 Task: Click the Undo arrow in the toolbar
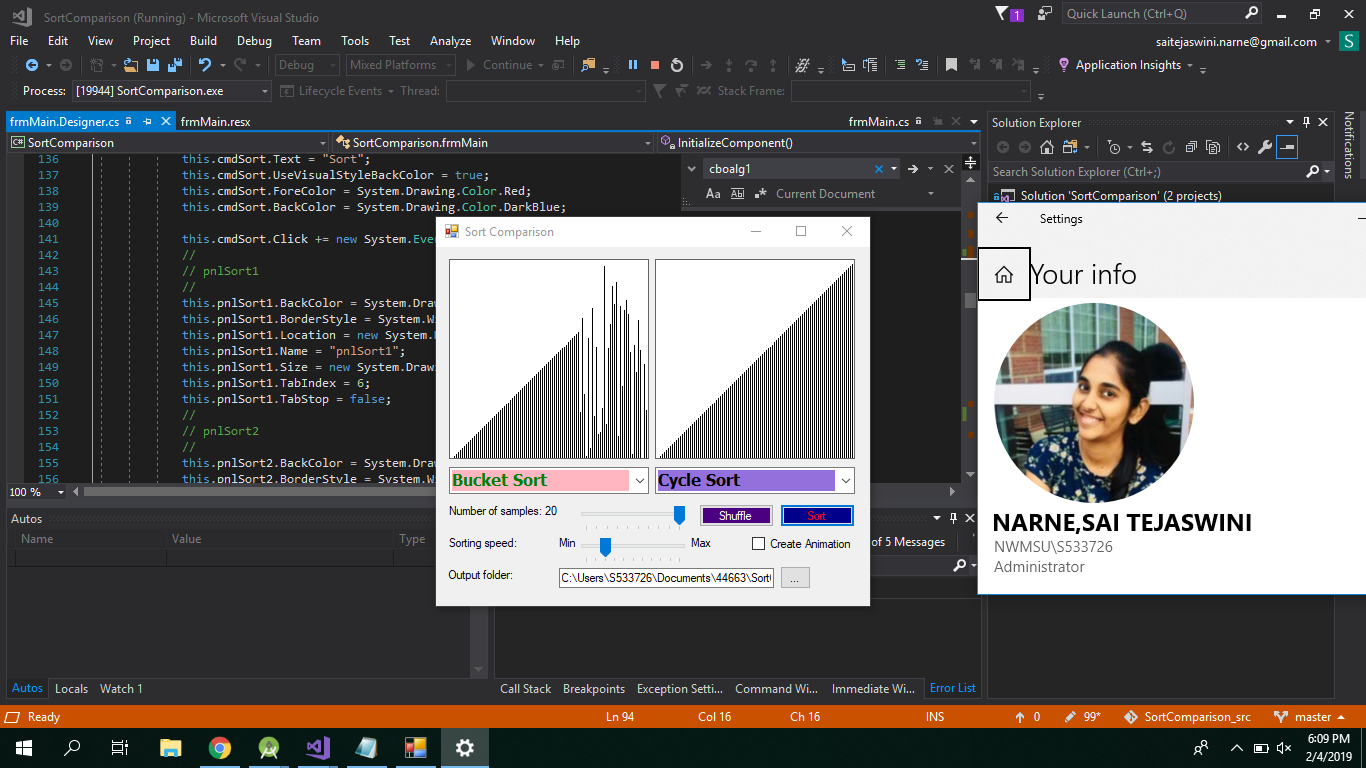tap(204, 65)
